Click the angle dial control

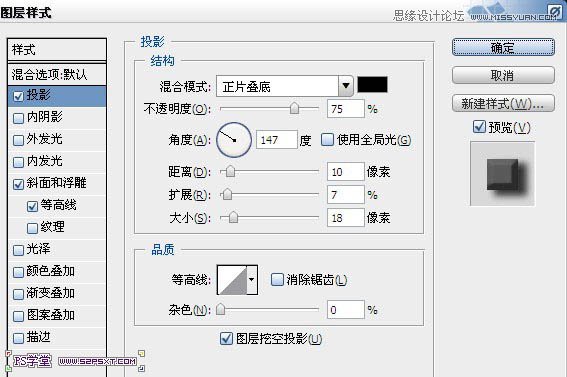pos(234,140)
